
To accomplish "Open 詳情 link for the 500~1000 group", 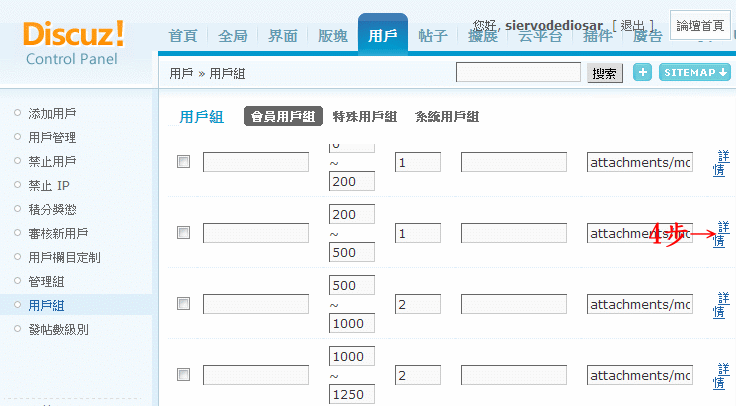I will [721, 305].
